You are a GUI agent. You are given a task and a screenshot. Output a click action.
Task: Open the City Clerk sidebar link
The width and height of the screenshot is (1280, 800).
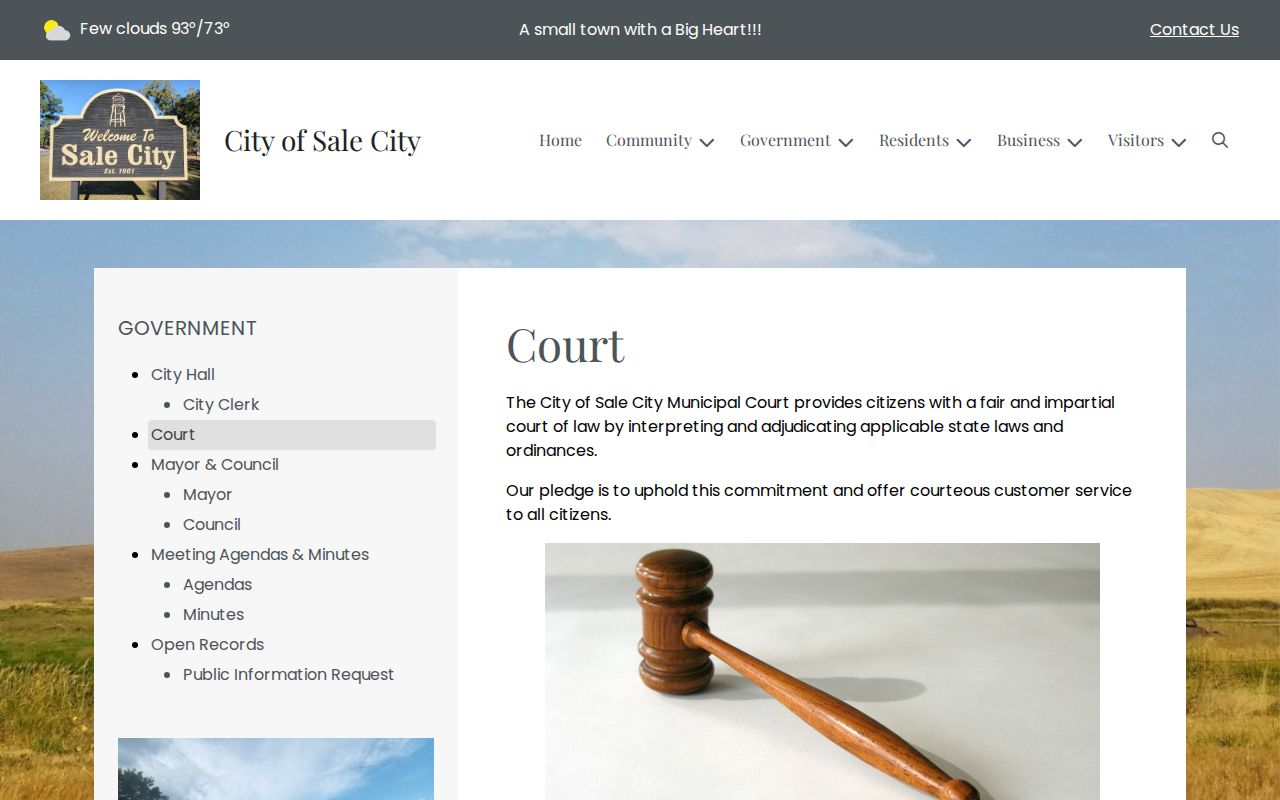tap(221, 405)
